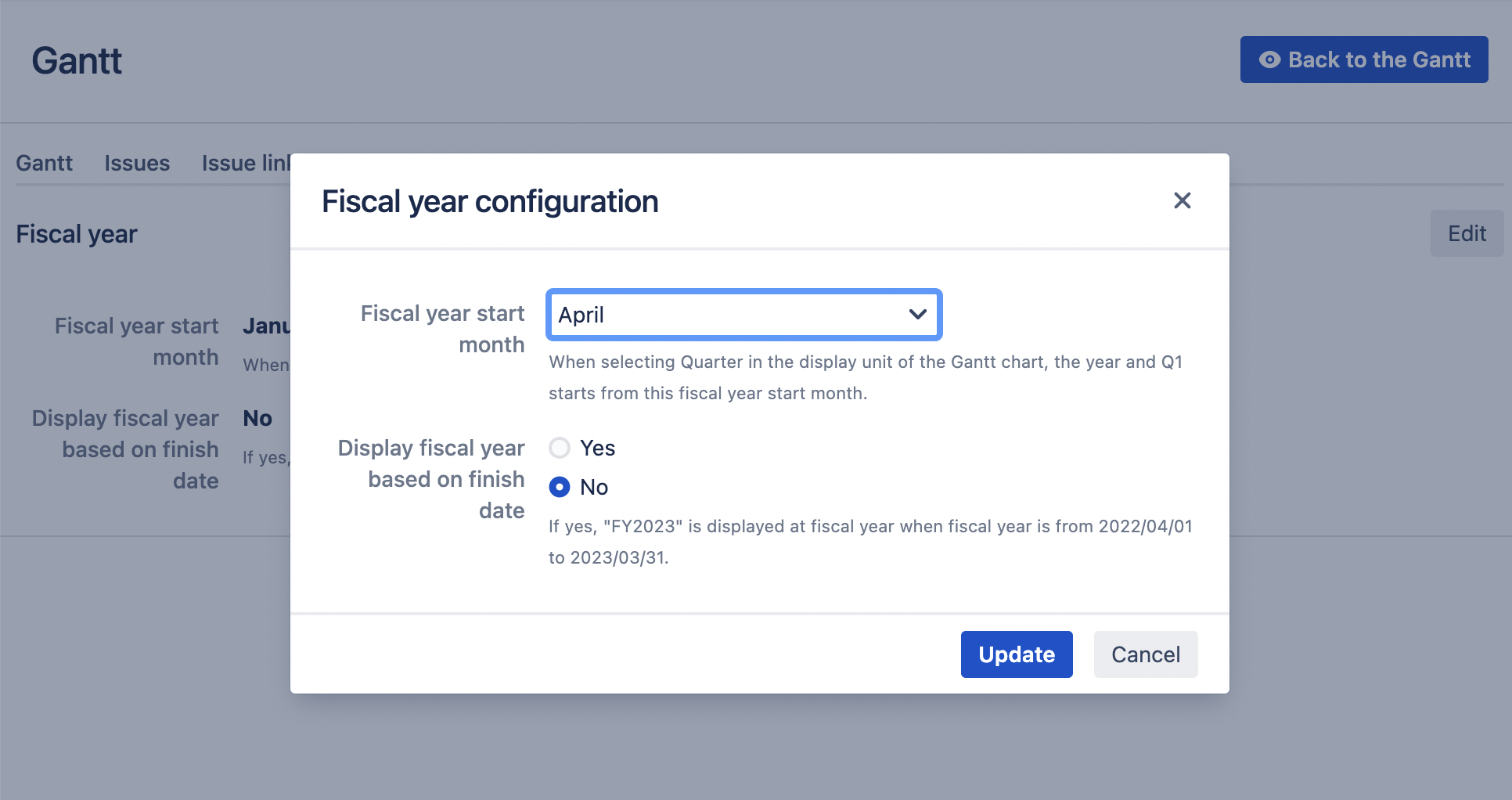Click the FY2023 help text under the radios
1512x800 pixels.
click(x=870, y=542)
